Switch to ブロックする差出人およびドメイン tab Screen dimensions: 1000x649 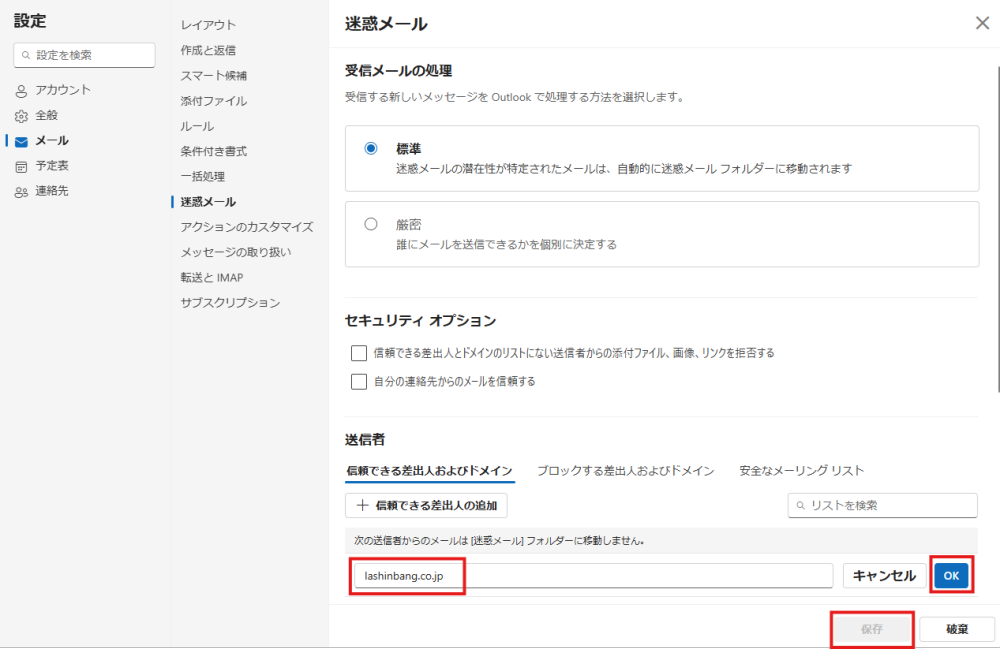point(625,470)
